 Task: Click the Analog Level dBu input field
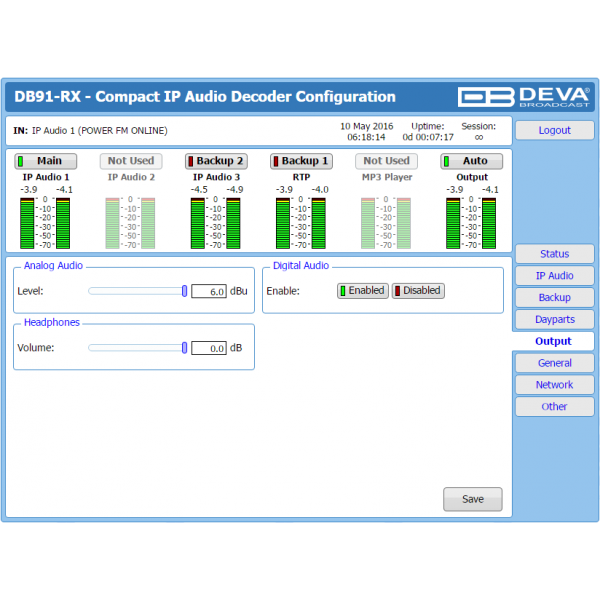[209, 291]
